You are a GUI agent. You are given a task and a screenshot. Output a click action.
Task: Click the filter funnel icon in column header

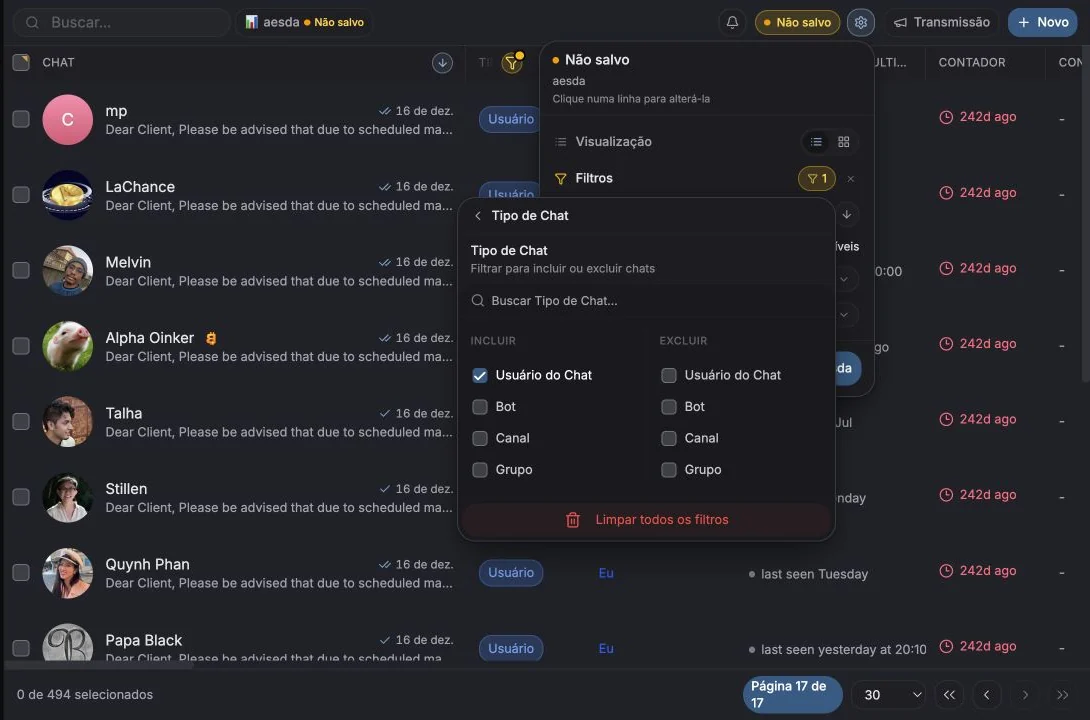click(x=512, y=63)
